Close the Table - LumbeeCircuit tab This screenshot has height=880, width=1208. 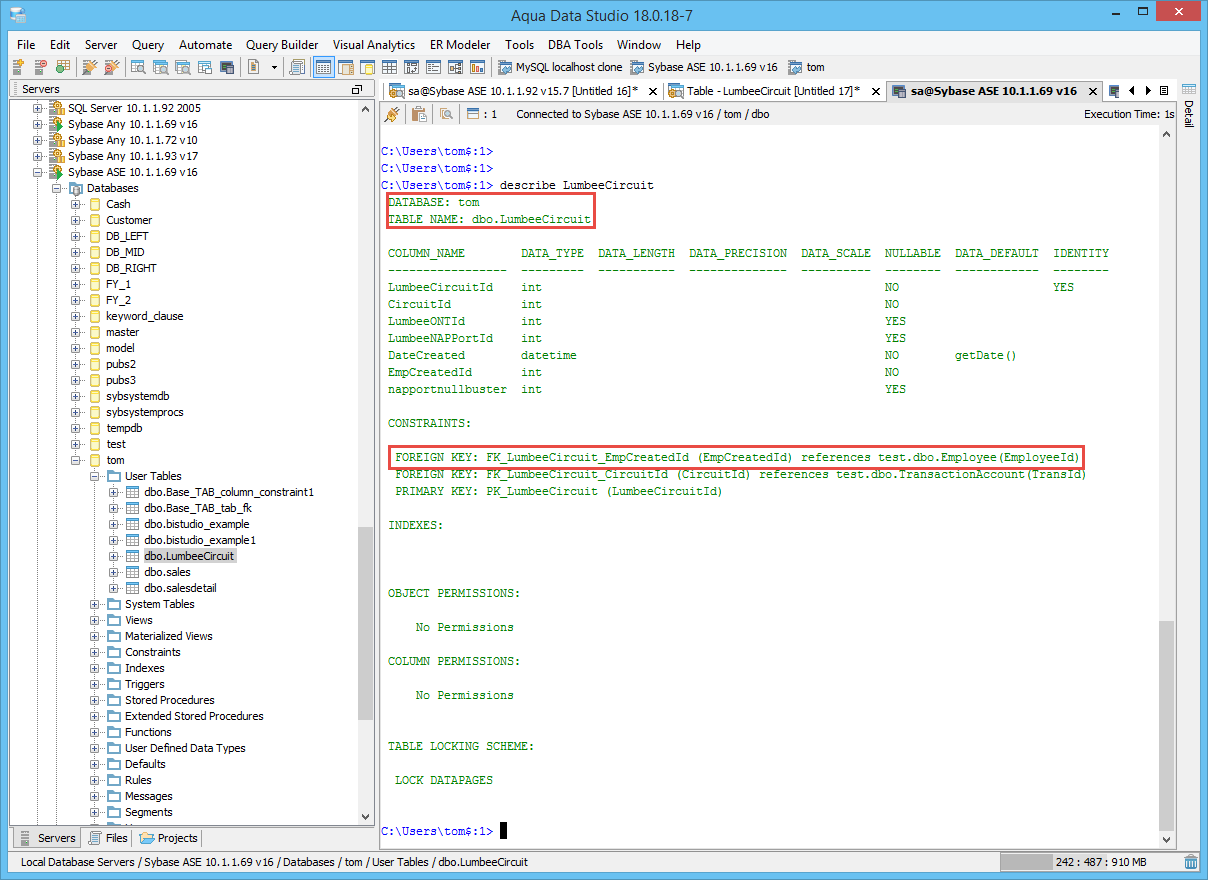875,91
